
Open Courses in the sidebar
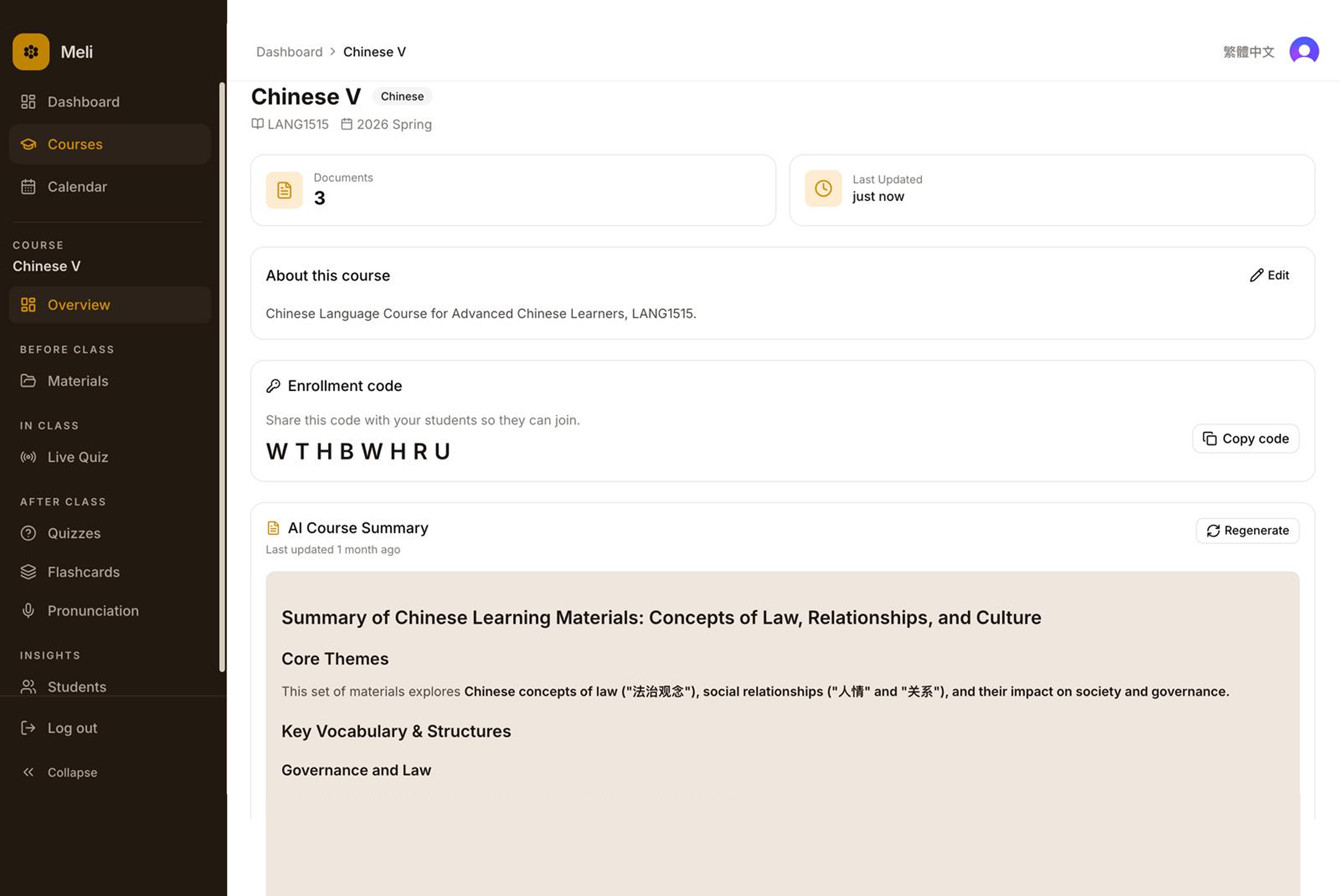[x=110, y=145]
